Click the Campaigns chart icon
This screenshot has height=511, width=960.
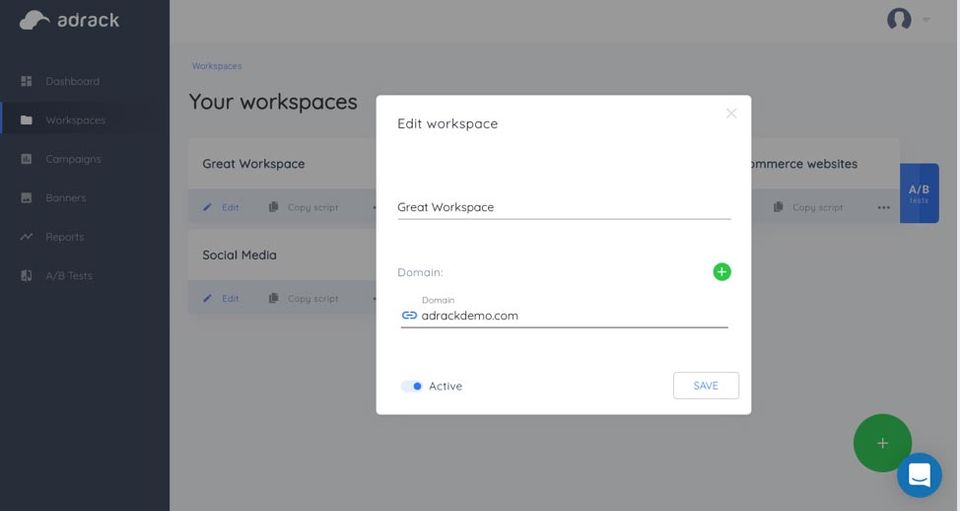(26, 159)
